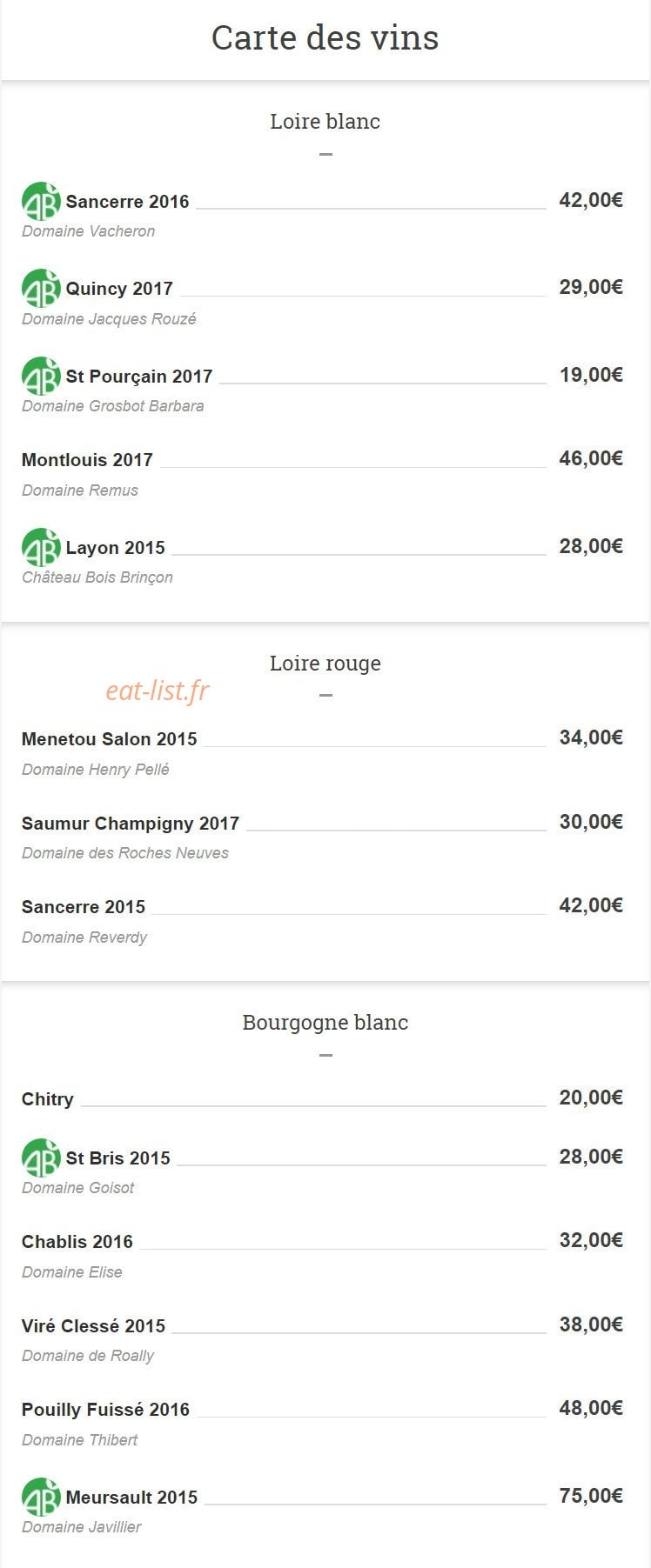The height and width of the screenshot is (1568, 651).
Task: Click the 75,00€ price for Meursault
Action: point(591,1496)
